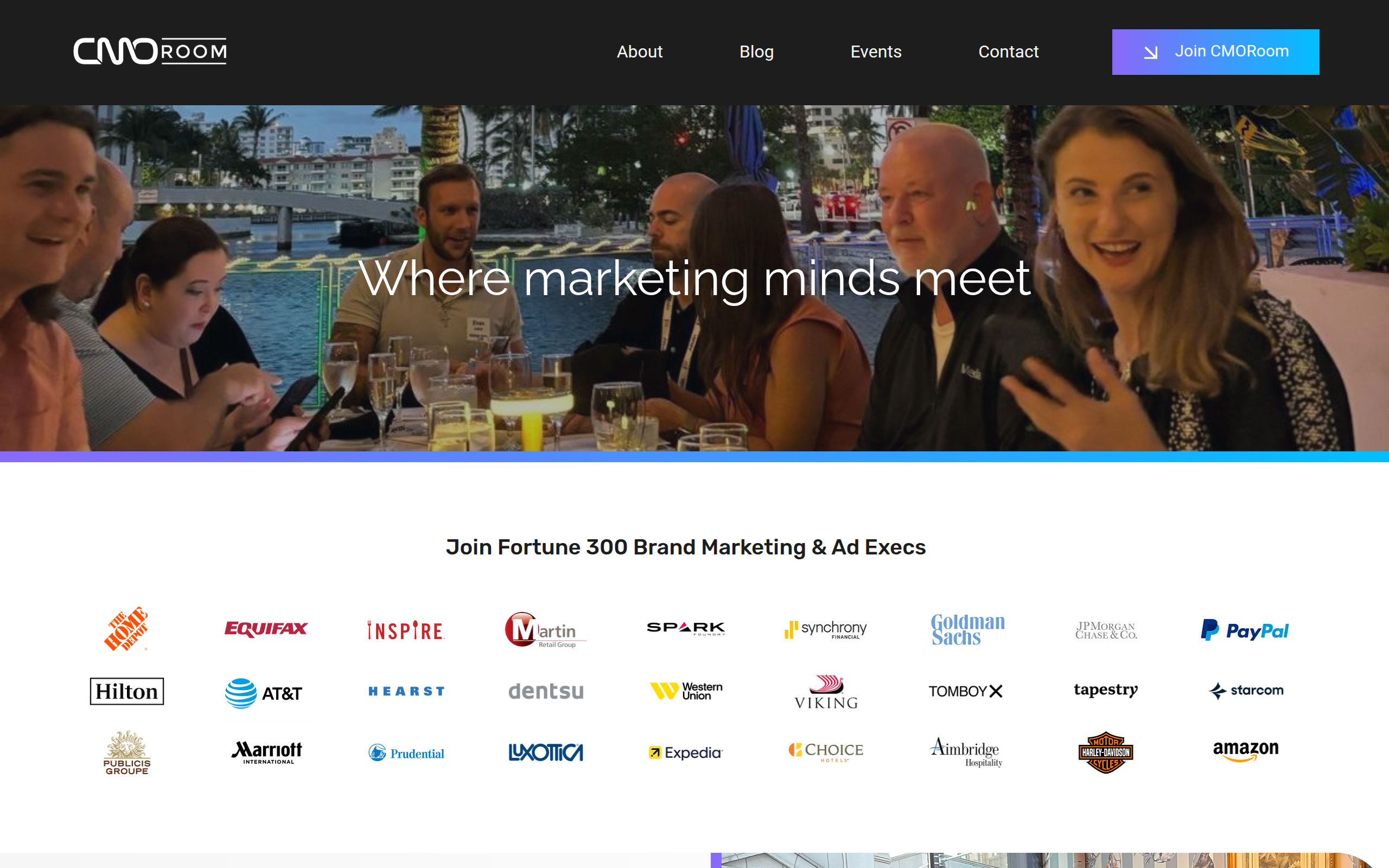This screenshot has height=868, width=1389.
Task: Click the Expedia logo
Action: coord(685,752)
